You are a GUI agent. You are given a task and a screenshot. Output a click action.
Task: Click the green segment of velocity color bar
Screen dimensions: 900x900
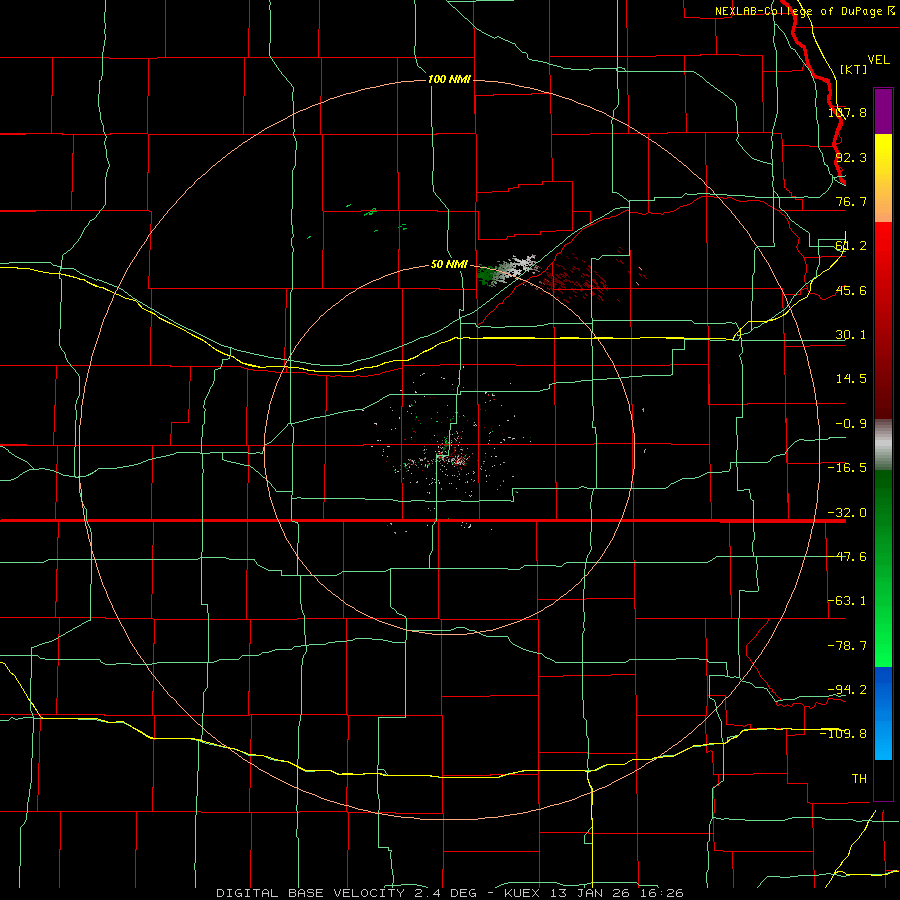883,568
